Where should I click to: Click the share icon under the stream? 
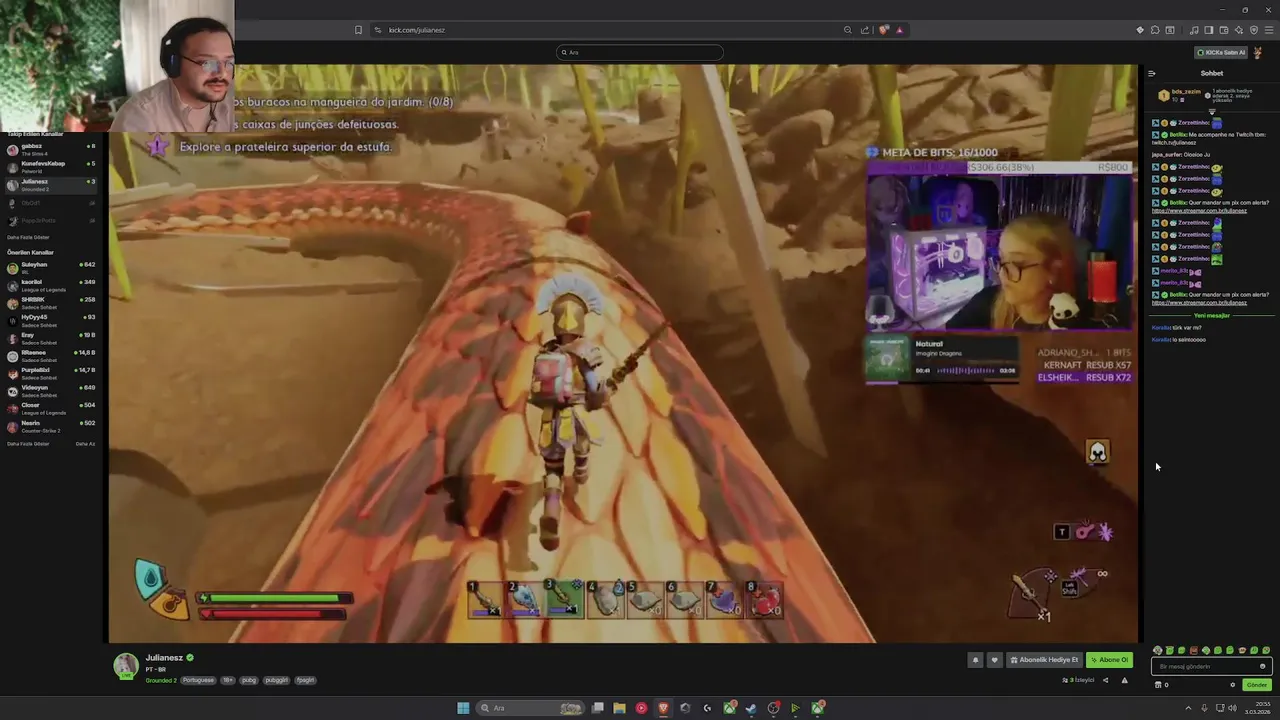[x=1105, y=680]
